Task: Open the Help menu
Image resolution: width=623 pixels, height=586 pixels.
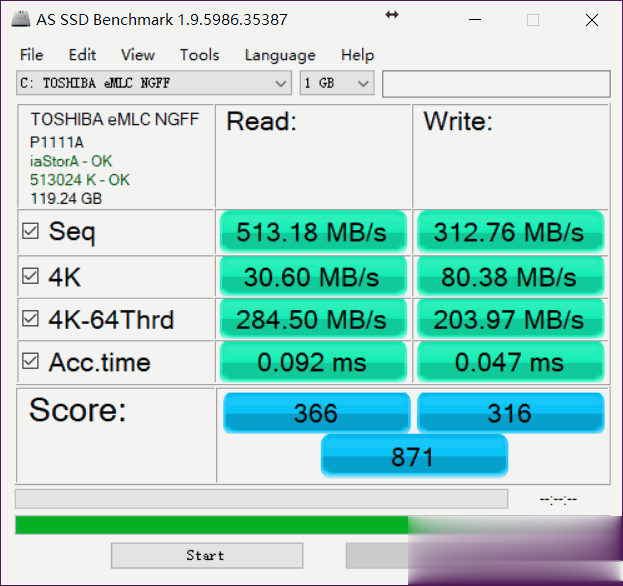Action: (x=358, y=55)
